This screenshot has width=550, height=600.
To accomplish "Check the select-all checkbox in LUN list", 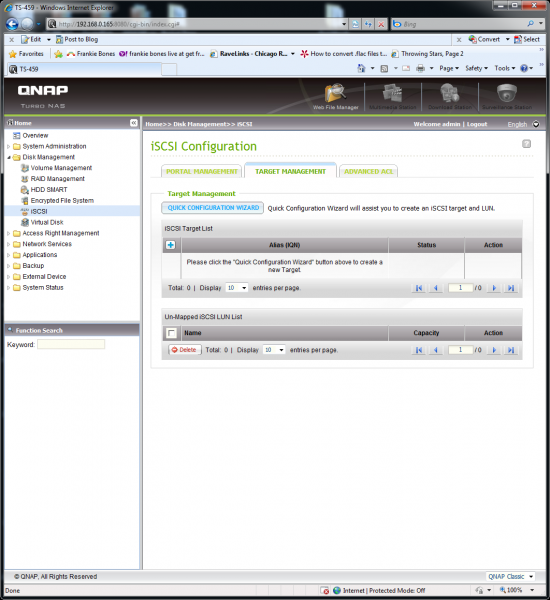I will [x=171, y=333].
